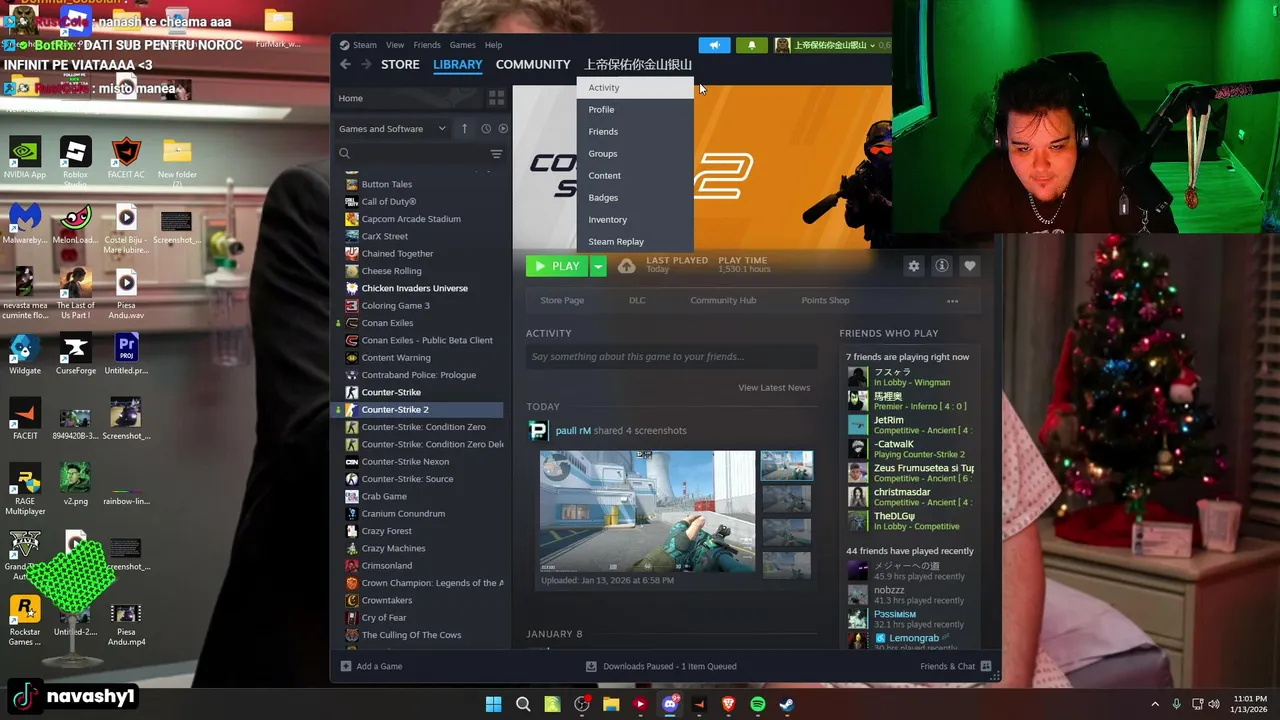Click the library search field

click(412, 154)
